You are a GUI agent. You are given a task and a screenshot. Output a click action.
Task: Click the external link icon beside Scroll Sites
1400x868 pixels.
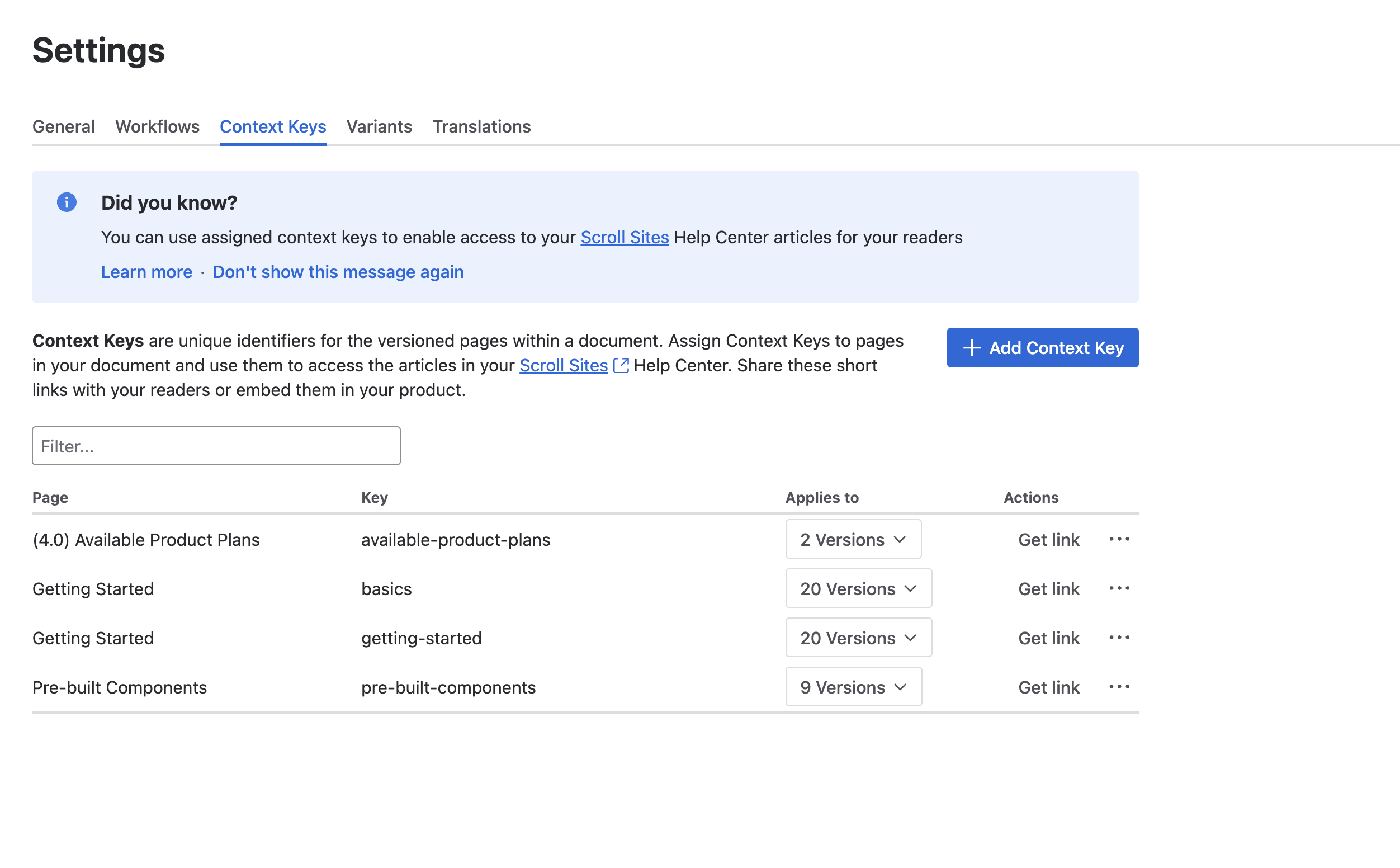pos(620,365)
